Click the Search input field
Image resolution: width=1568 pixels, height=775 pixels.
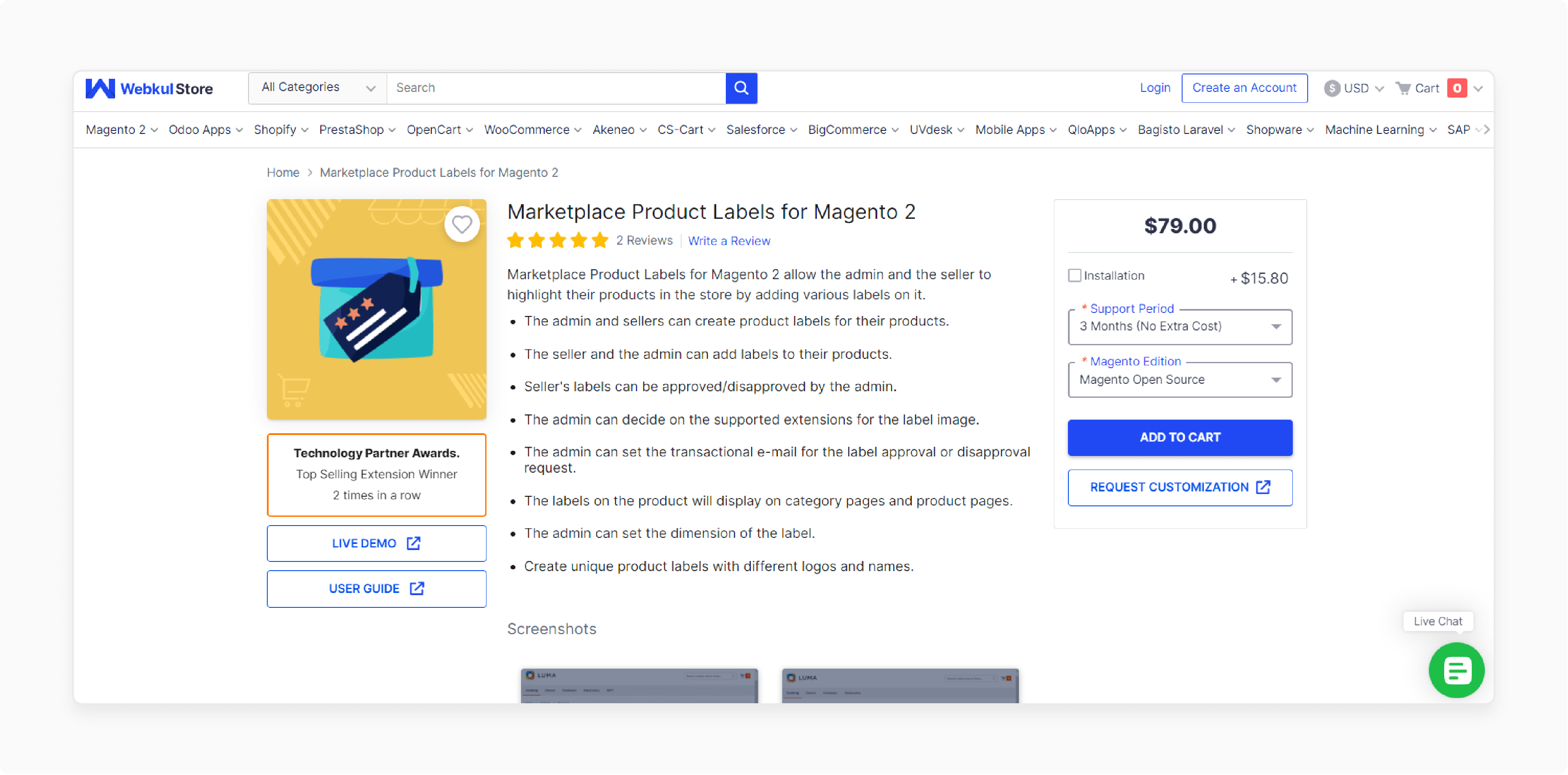(556, 88)
